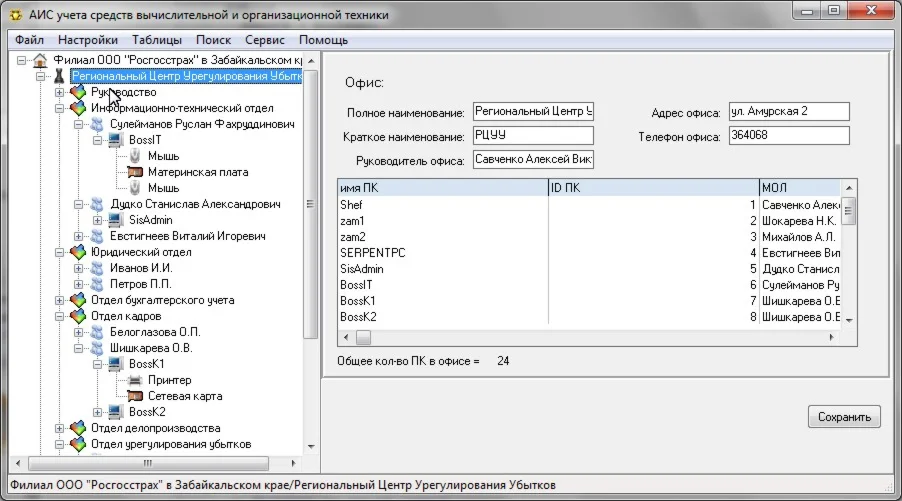The width and height of the screenshot is (902, 501).
Task: Click the department icon next to Руководство
Action: pyautogui.click(x=78, y=92)
